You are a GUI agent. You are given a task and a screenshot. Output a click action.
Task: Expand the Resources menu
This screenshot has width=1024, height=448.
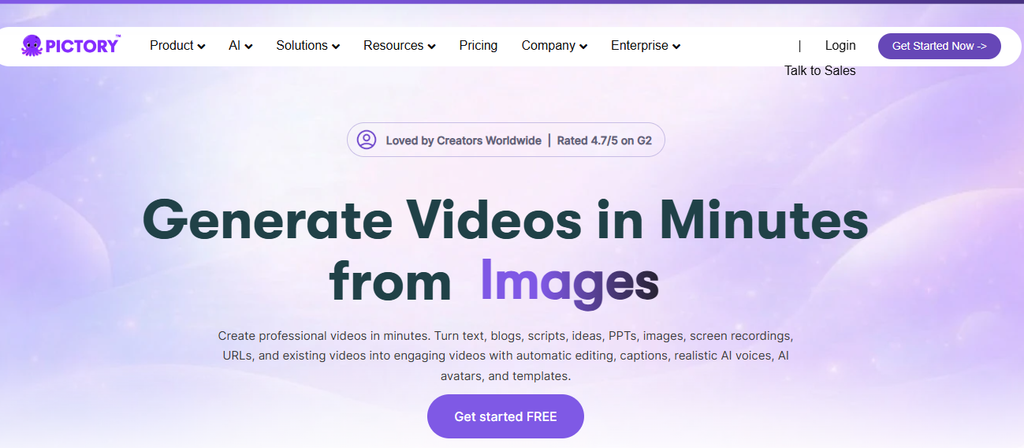point(400,46)
